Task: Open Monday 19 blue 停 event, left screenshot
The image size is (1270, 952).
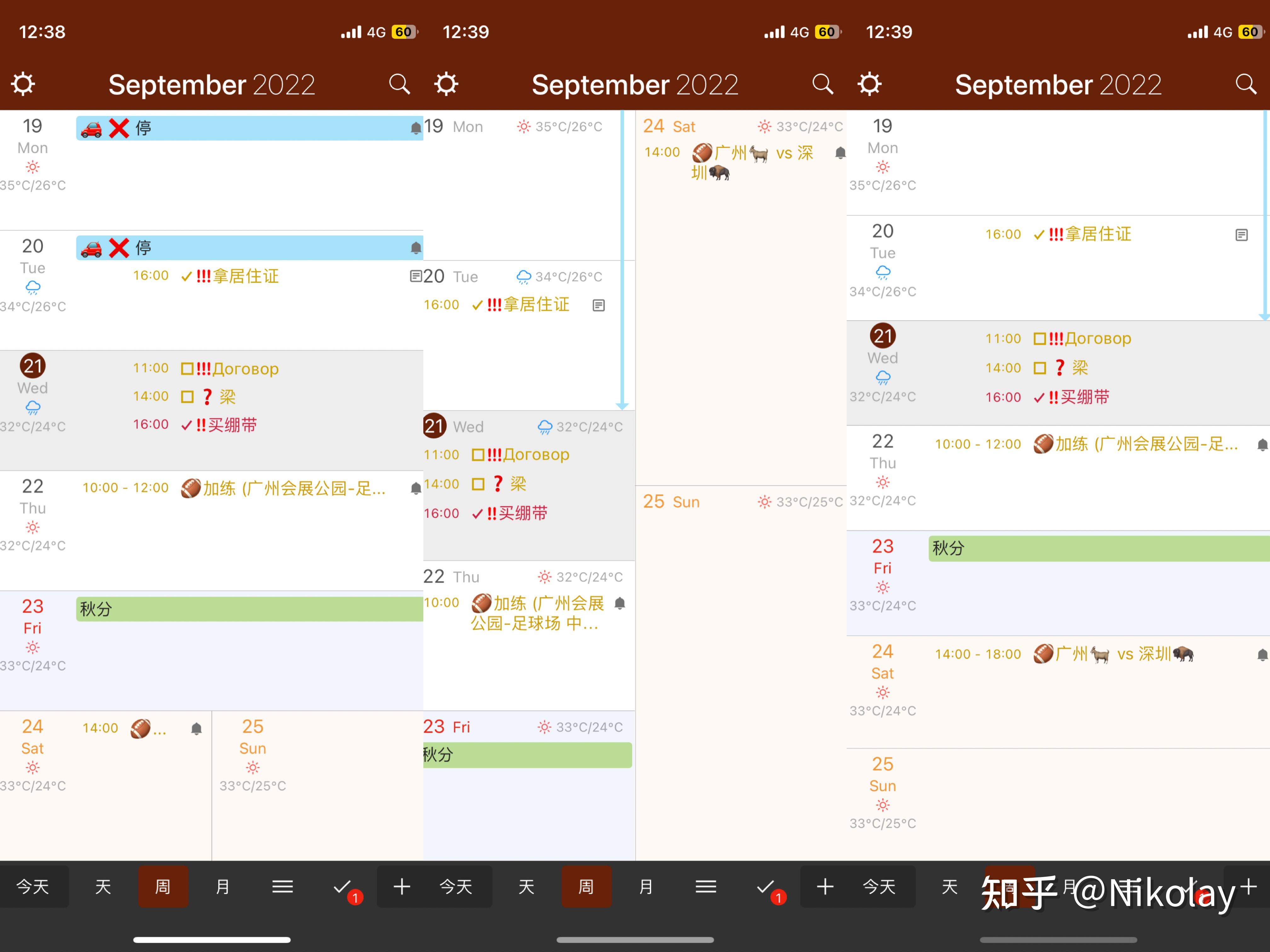Action: coord(250,128)
